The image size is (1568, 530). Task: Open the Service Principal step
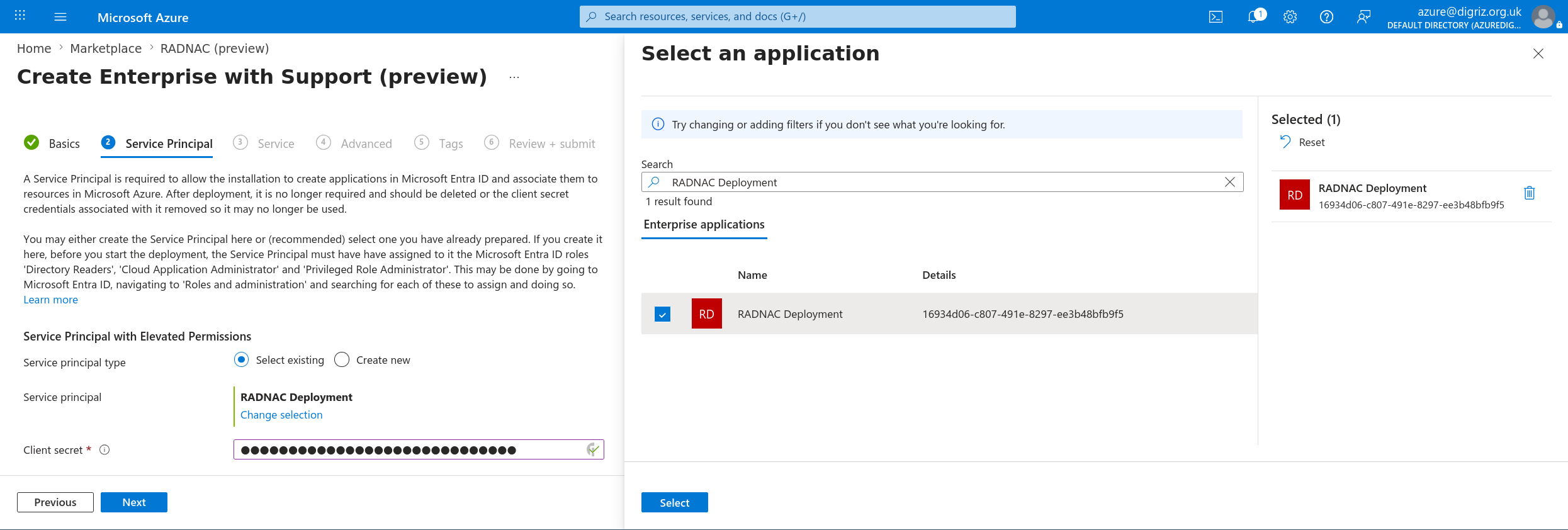[157, 144]
